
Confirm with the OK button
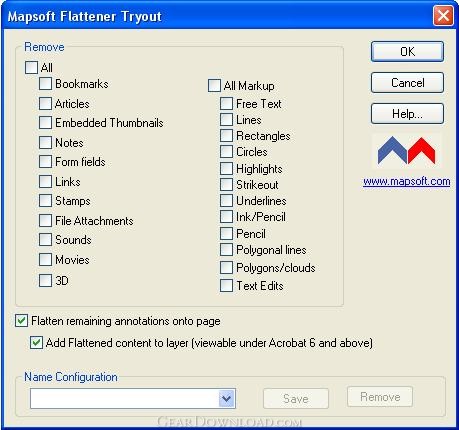[x=407, y=51]
